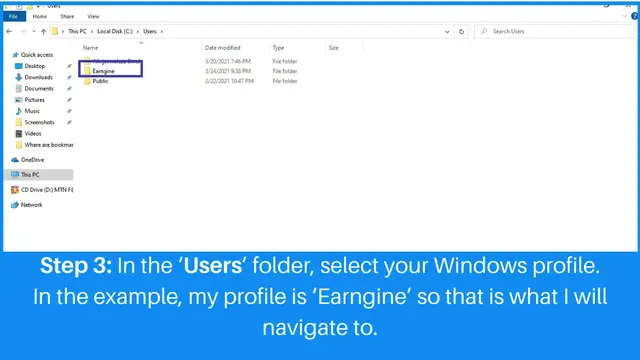
Task: Click the Music note icon
Action: tap(18, 111)
